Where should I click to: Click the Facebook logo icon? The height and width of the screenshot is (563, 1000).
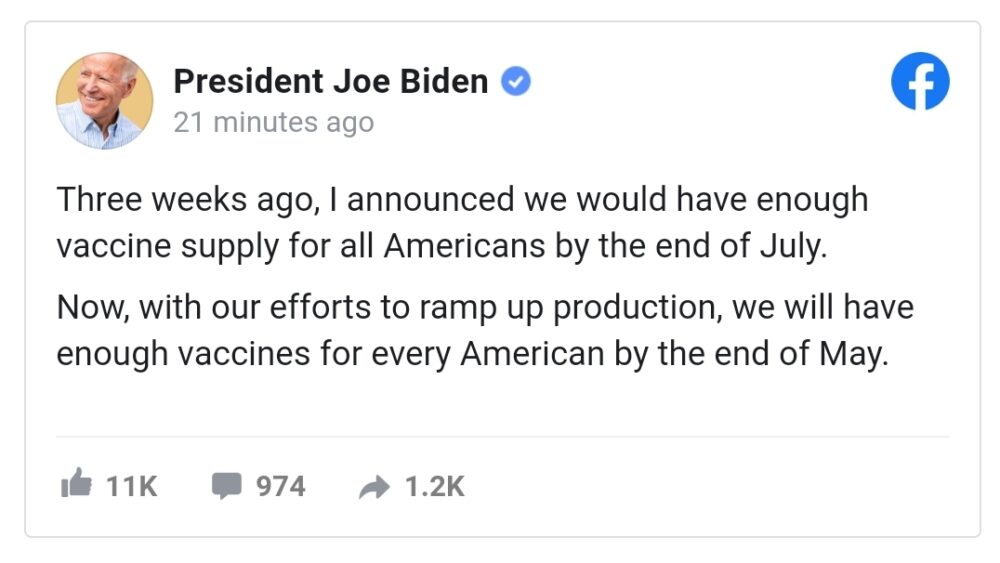[920, 81]
